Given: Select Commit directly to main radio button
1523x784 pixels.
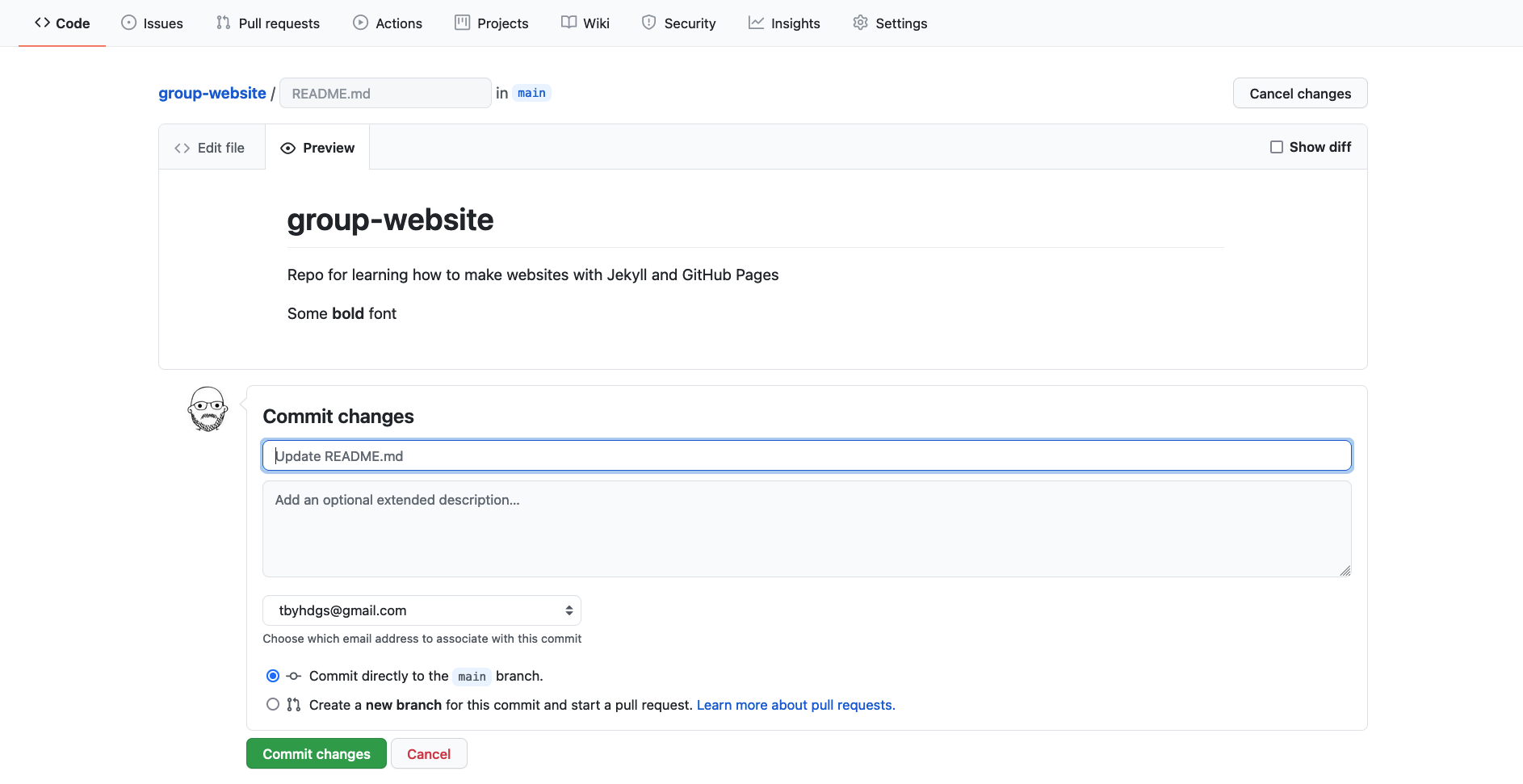Looking at the screenshot, I should click(x=273, y=676).
